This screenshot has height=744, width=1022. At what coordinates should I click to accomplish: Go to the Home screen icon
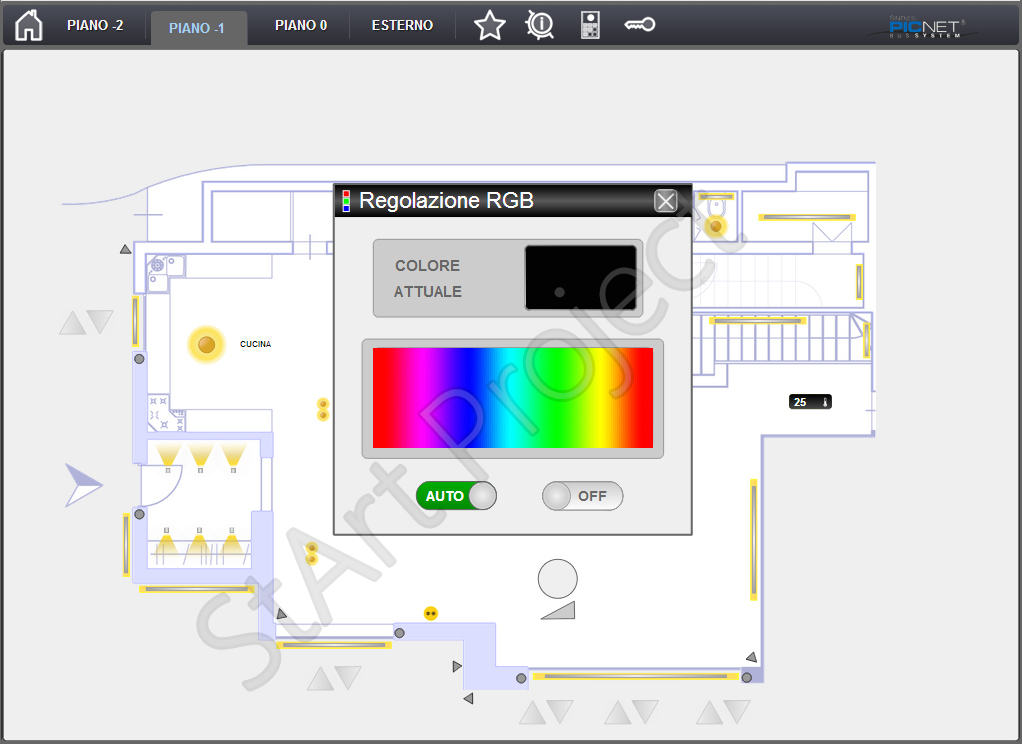click(29, 25)
